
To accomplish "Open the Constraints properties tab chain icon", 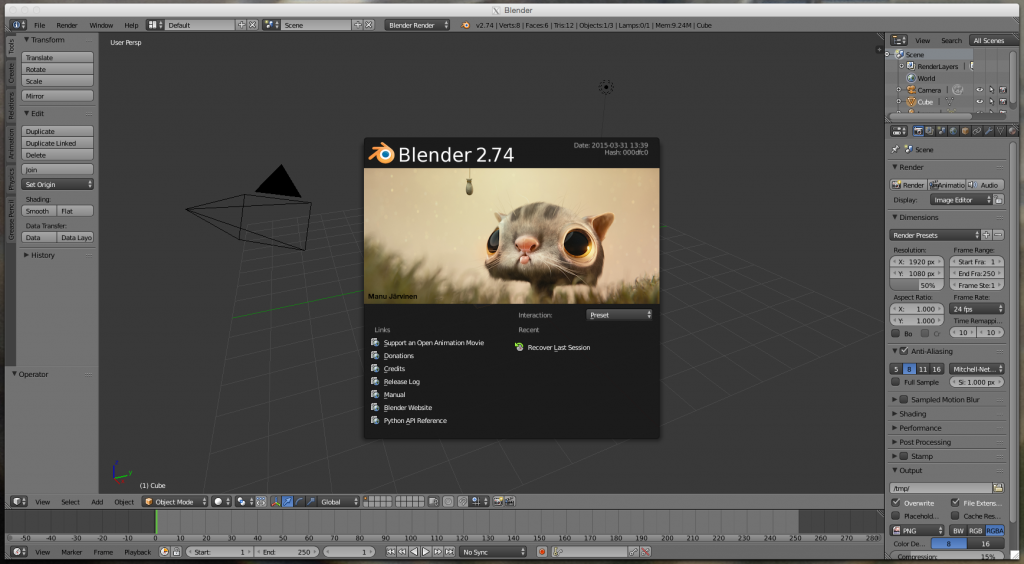I will tap(977, 131).
